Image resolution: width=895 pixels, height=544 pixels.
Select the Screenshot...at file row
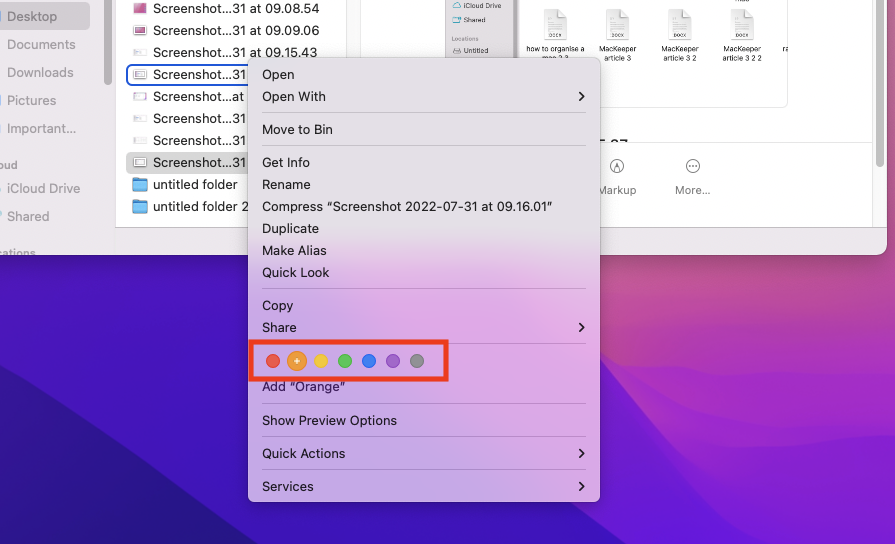tap(187, 96)
